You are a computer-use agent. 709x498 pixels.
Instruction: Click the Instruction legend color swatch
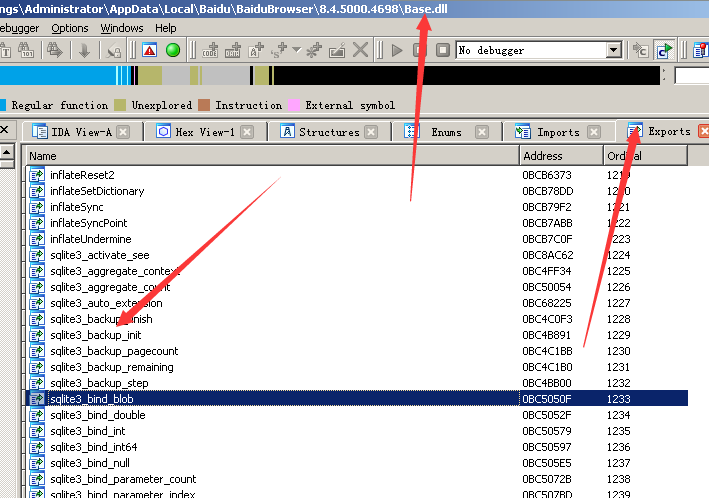pos(204,105)
